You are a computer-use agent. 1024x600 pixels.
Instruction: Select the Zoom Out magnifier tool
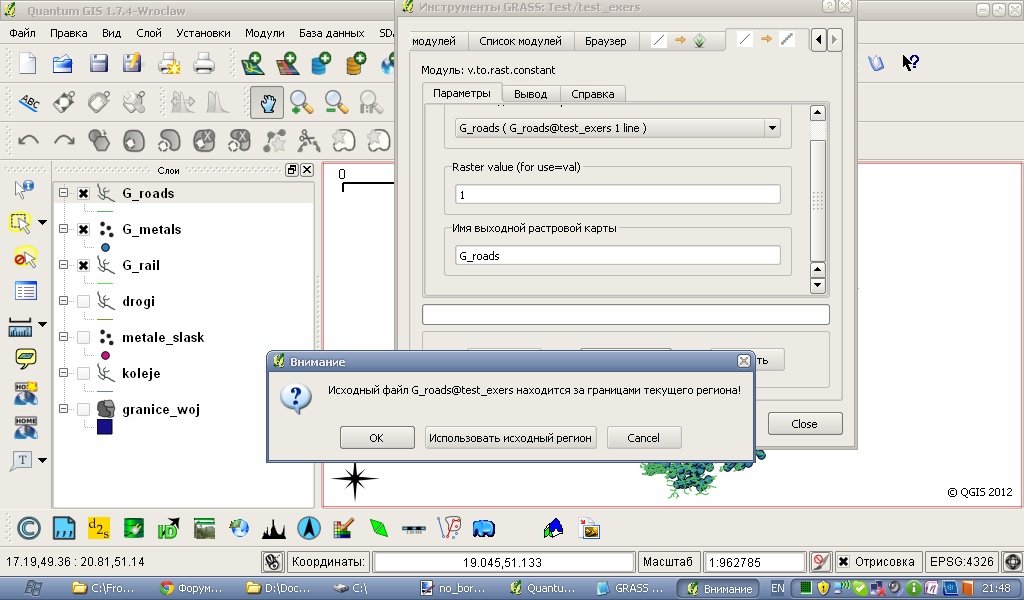pos(336,103)
